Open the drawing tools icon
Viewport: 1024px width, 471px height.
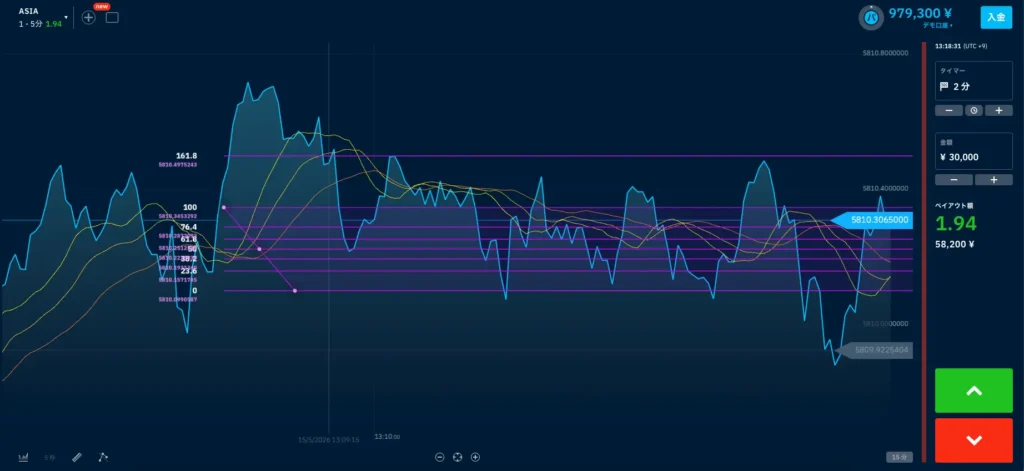pos(103,457)
